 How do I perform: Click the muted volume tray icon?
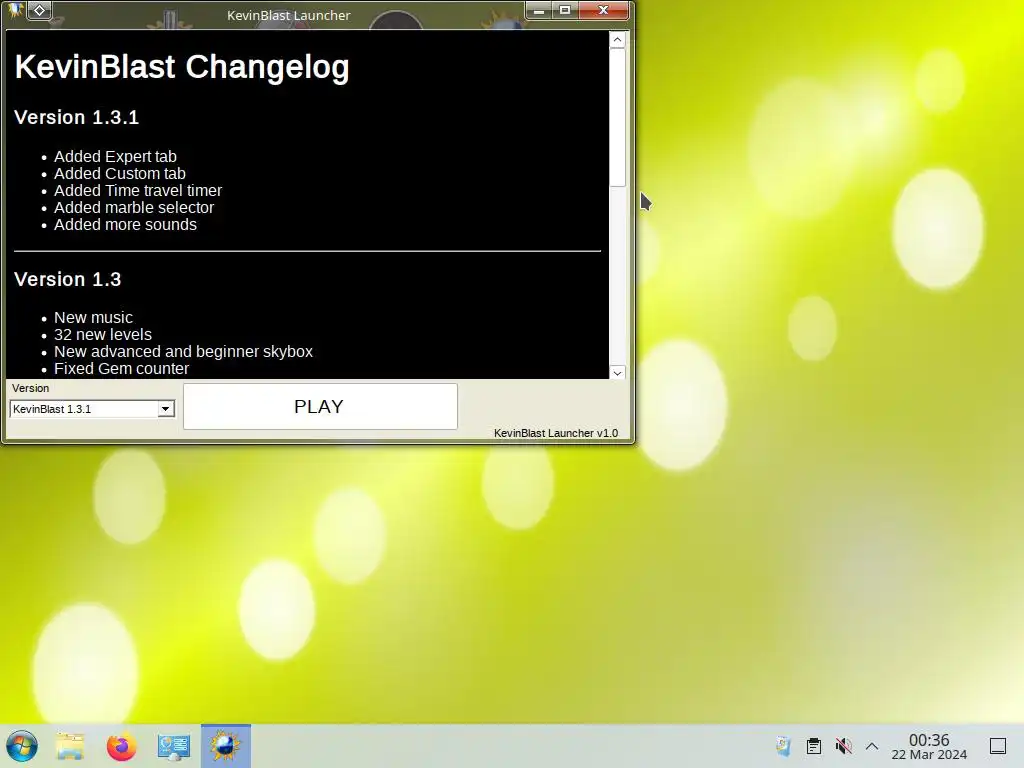coord(844,746)
